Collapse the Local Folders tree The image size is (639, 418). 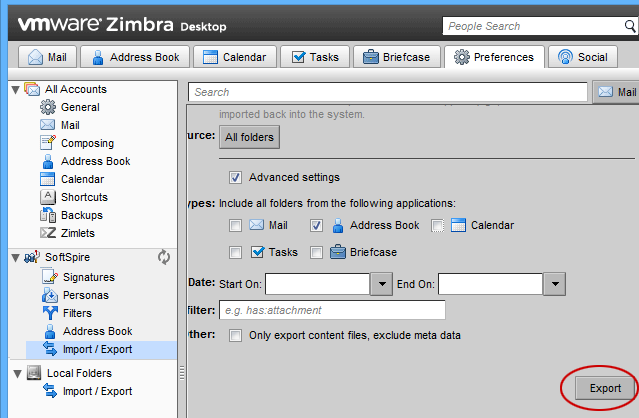pos(18,374)
